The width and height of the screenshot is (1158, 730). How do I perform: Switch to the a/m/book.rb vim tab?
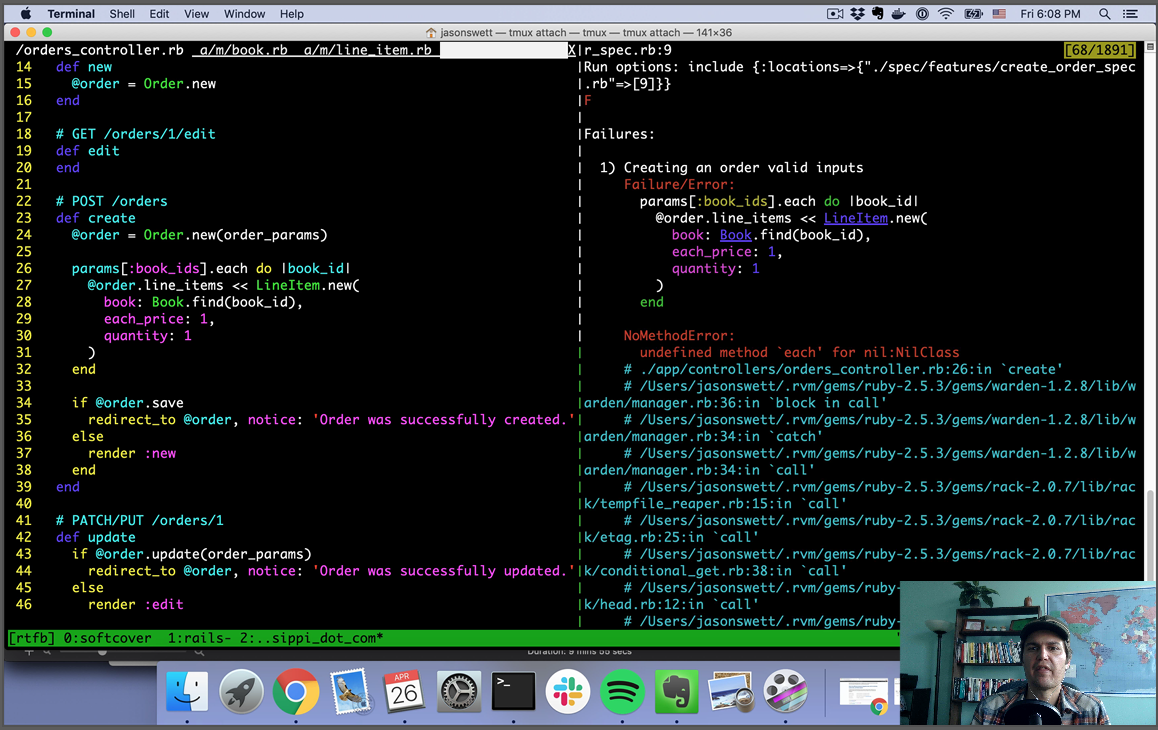(243, 50)
